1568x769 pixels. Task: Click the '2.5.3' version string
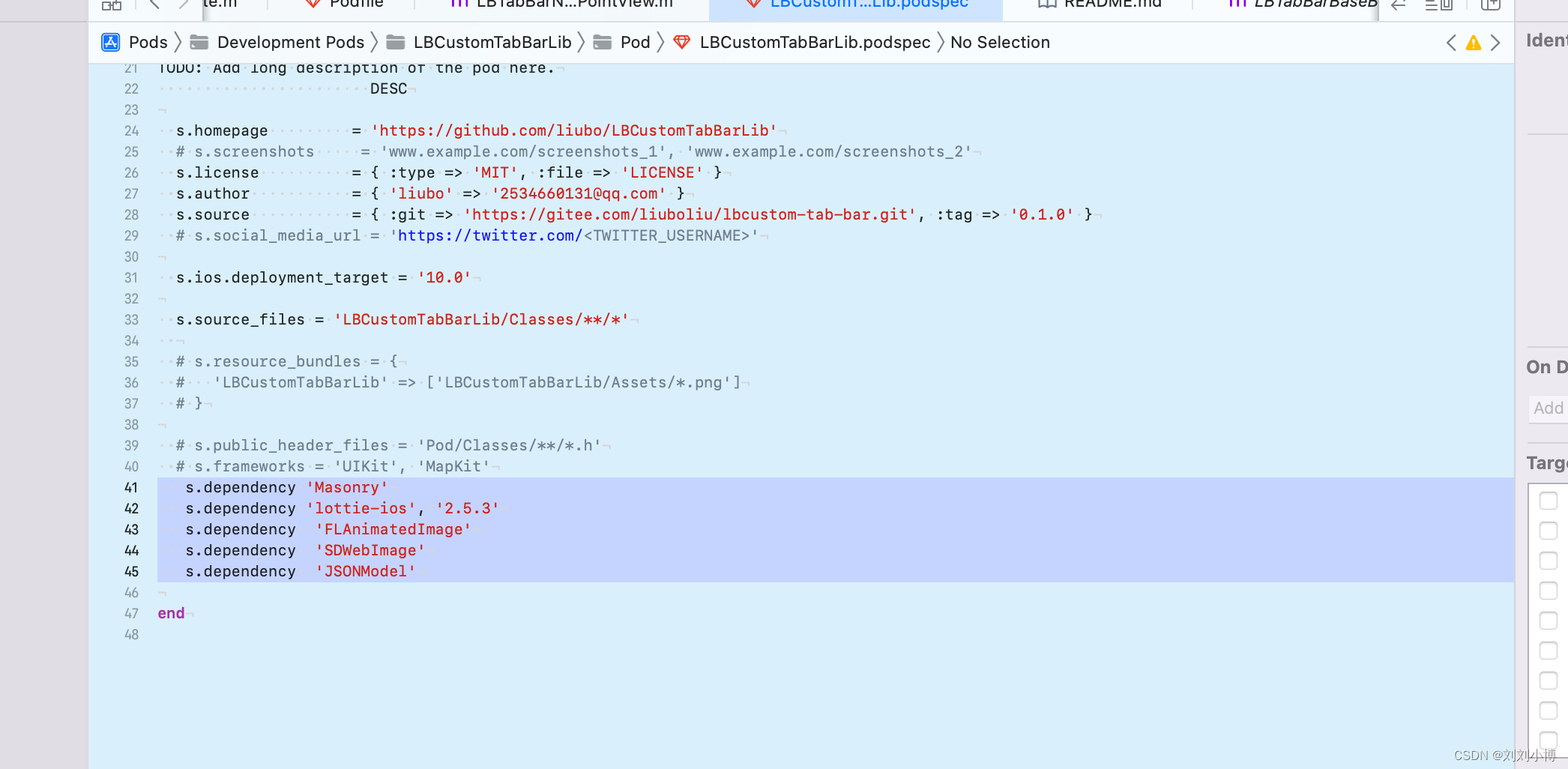[467, 508]
